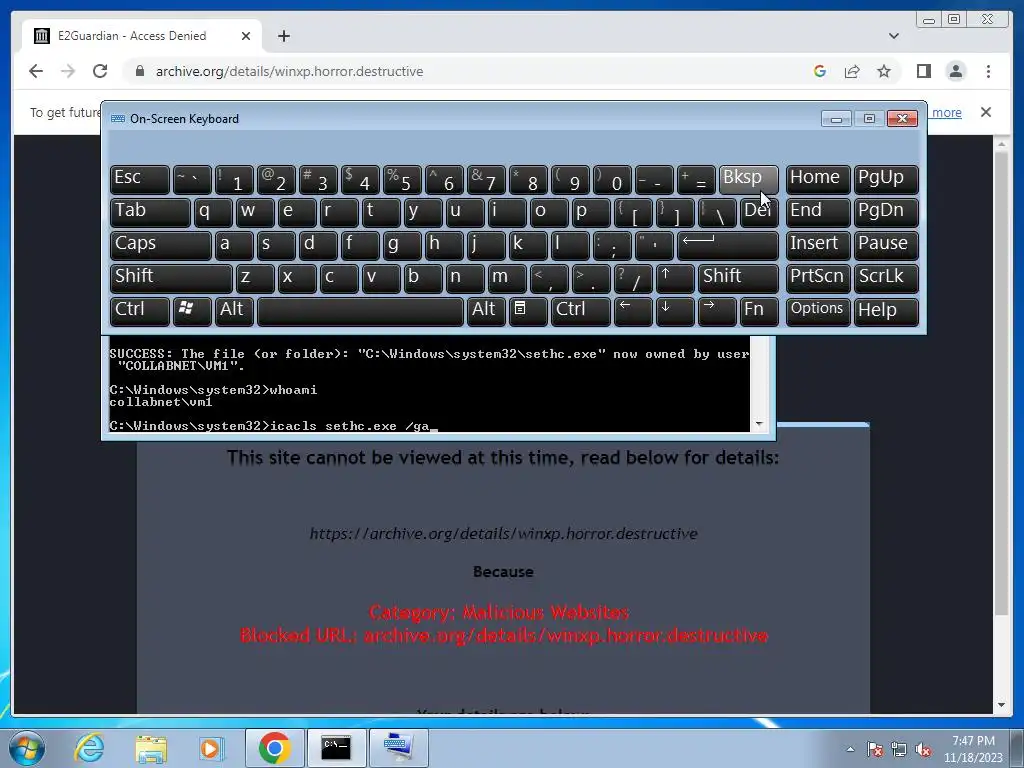This screenshot has height=768, width=1024.
Task: Open the share page icon
Action: (852, 71)
